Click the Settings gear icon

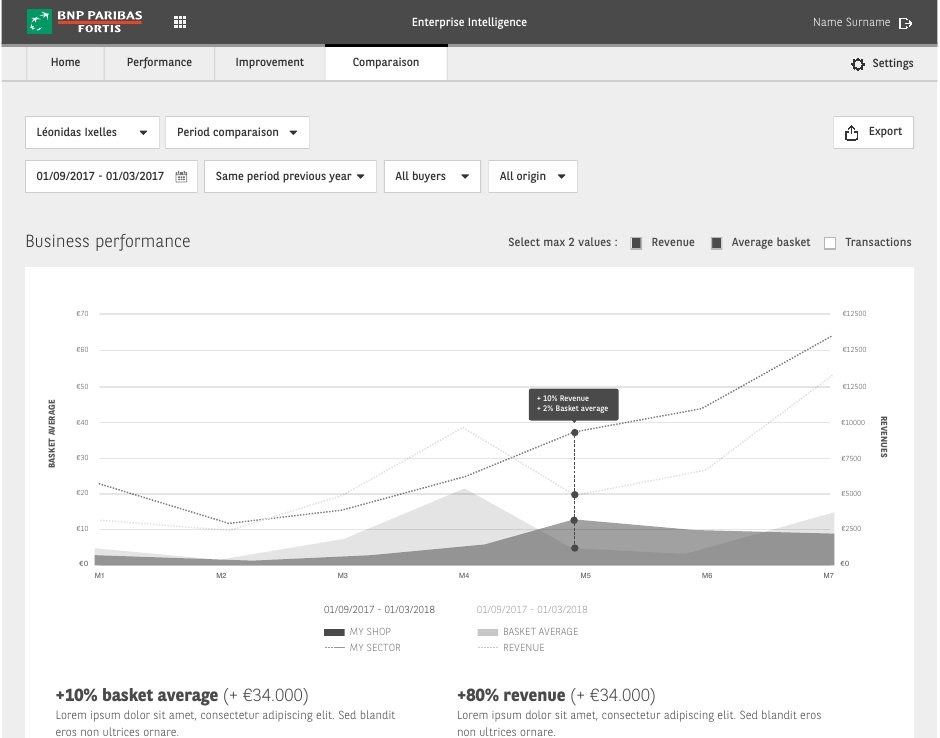click(x=858, y=64)
